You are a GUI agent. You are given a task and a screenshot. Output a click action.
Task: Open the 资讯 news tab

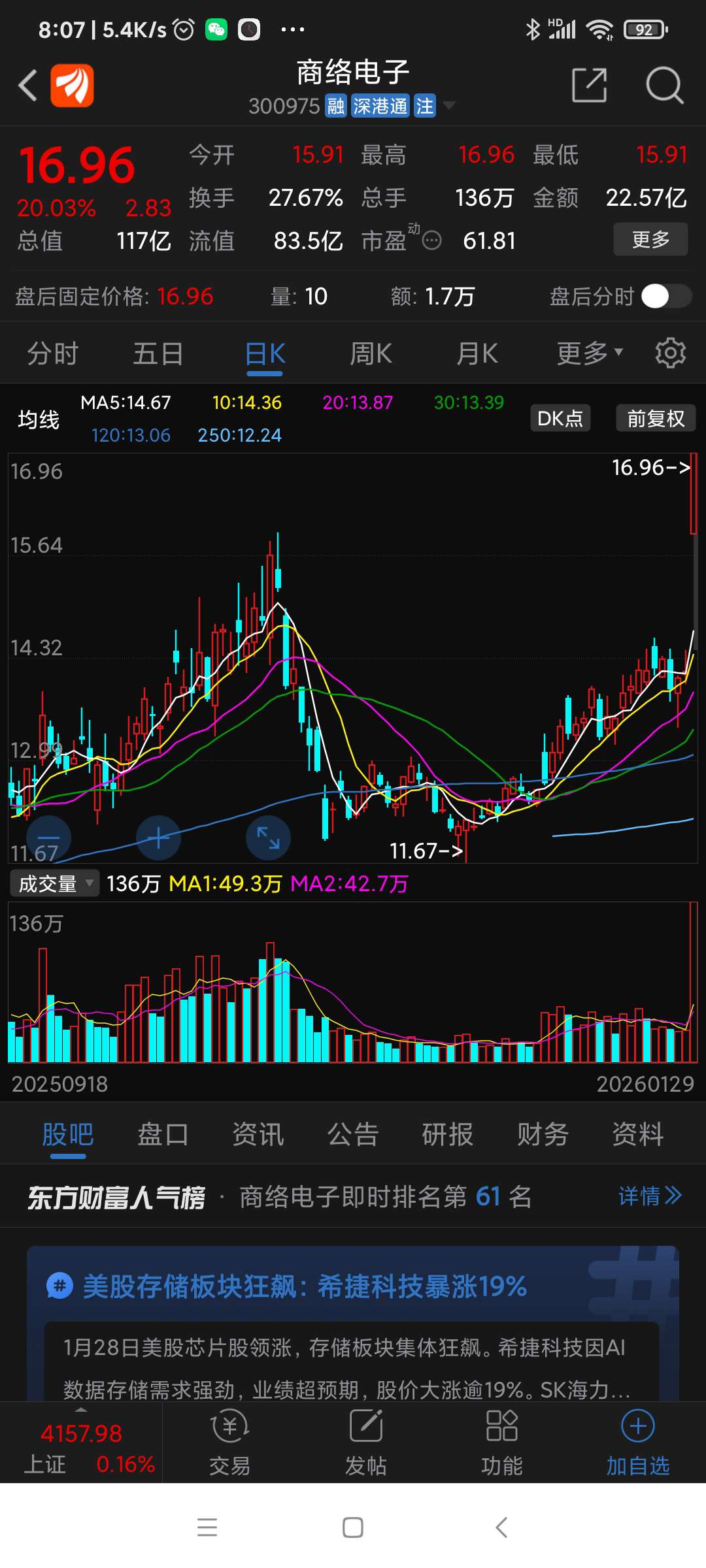(x=258, y=1134)
